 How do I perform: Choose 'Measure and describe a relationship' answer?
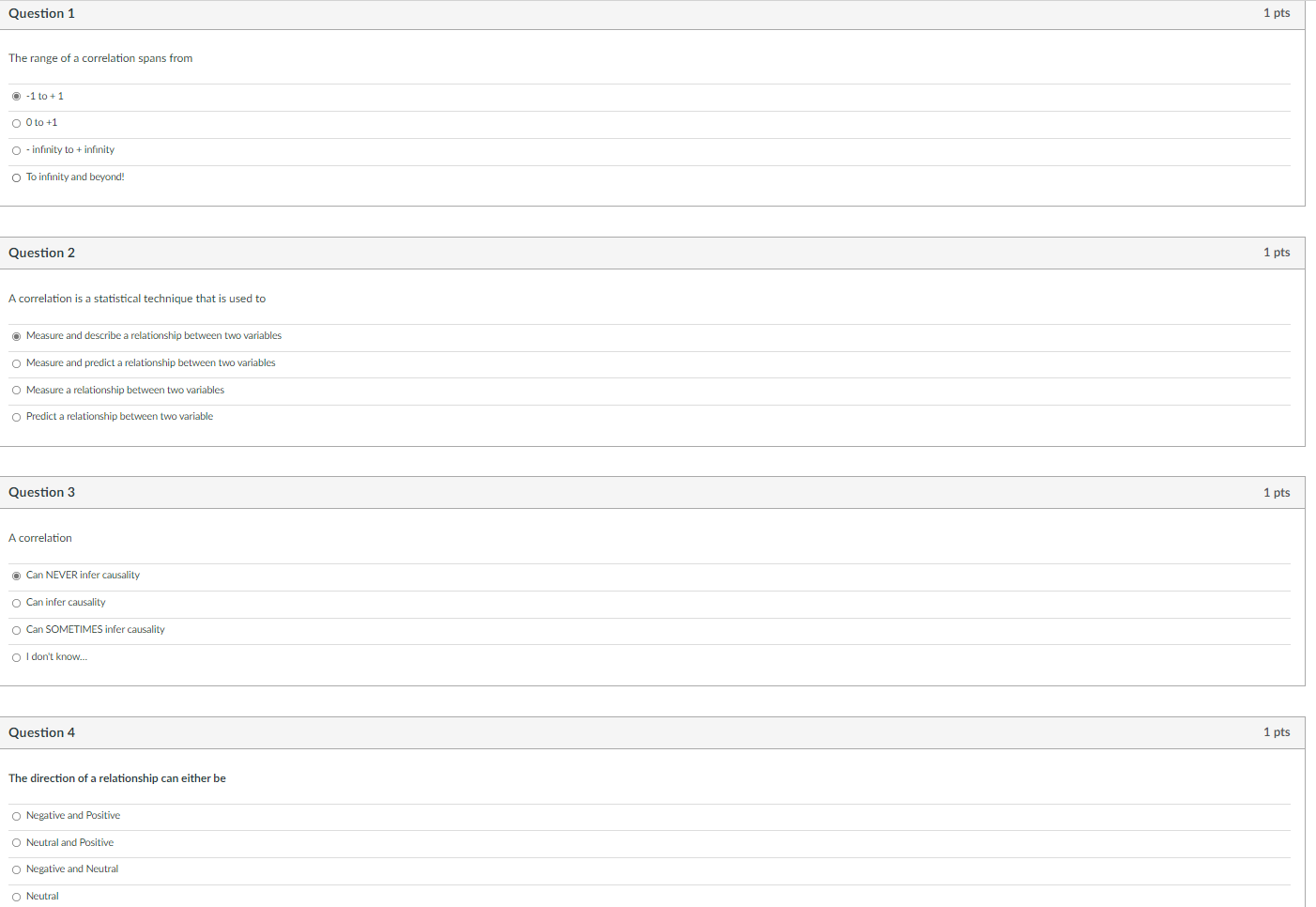(16, 336)
